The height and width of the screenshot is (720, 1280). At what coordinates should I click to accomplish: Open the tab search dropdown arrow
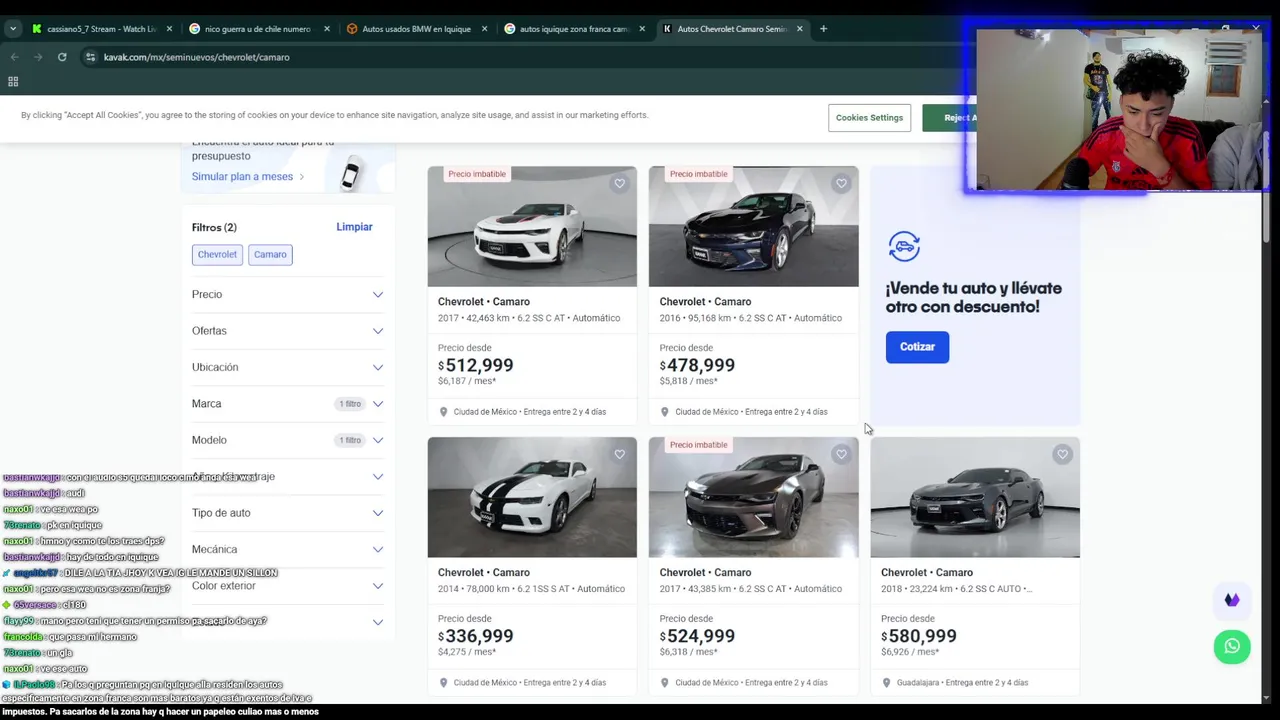coord(13,29)
